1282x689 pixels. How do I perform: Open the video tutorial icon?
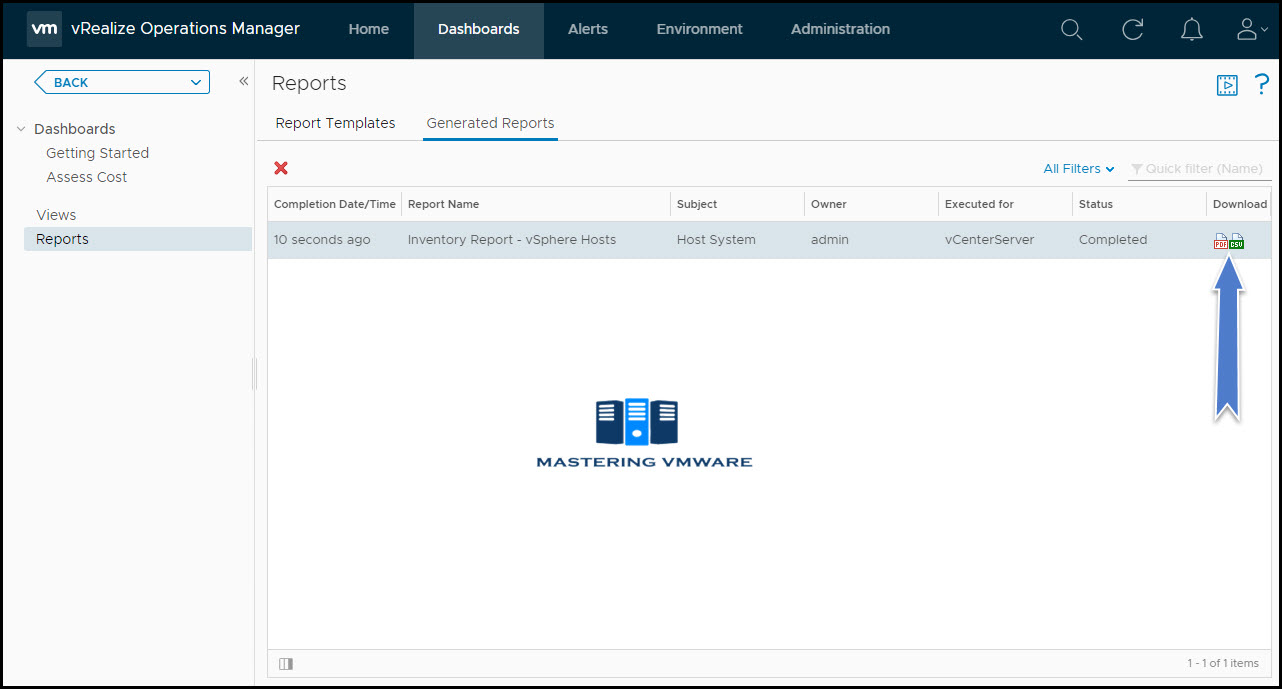click(x=1227, y=85)
